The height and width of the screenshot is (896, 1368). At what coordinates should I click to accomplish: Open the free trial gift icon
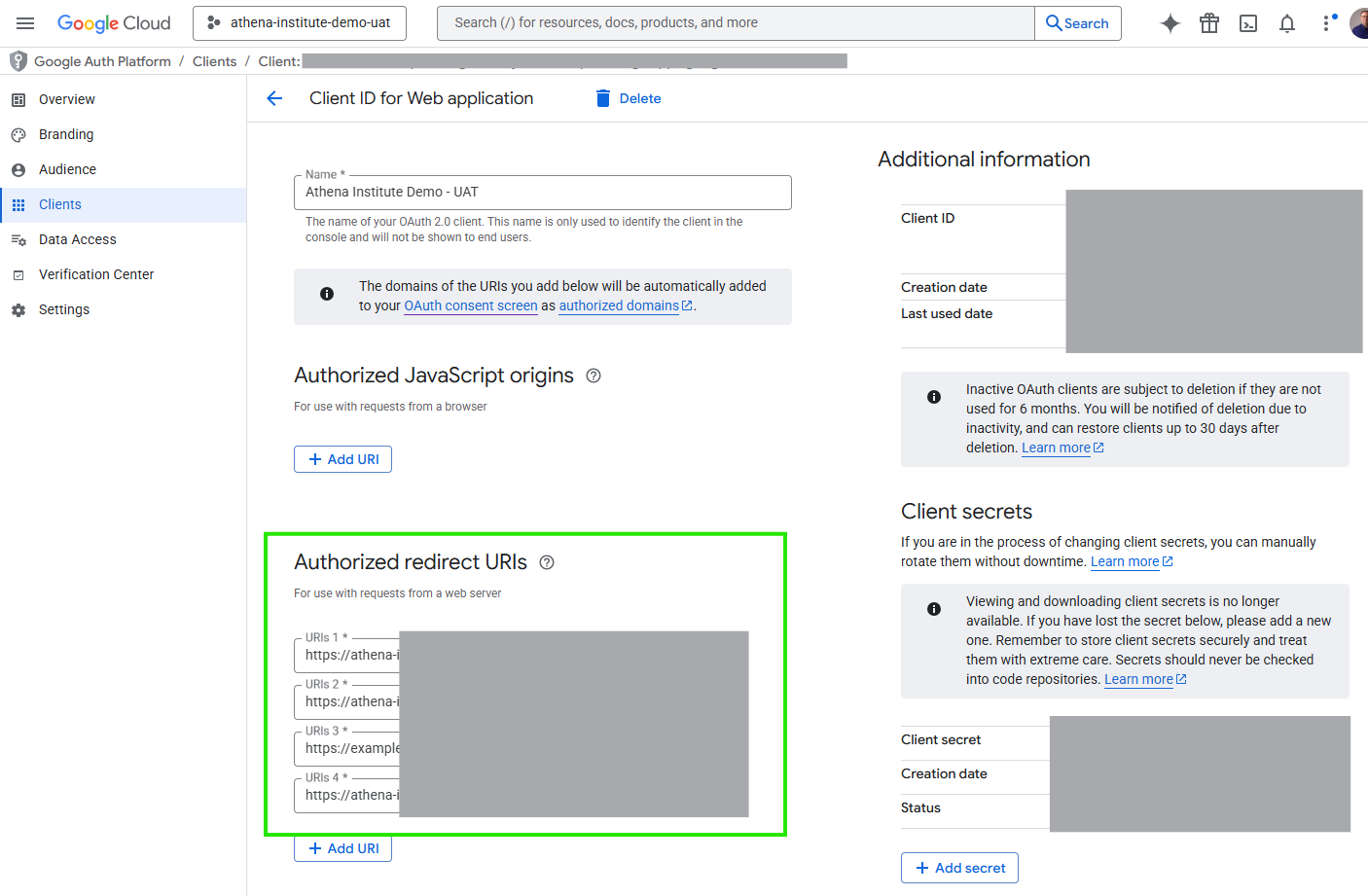1209,23
